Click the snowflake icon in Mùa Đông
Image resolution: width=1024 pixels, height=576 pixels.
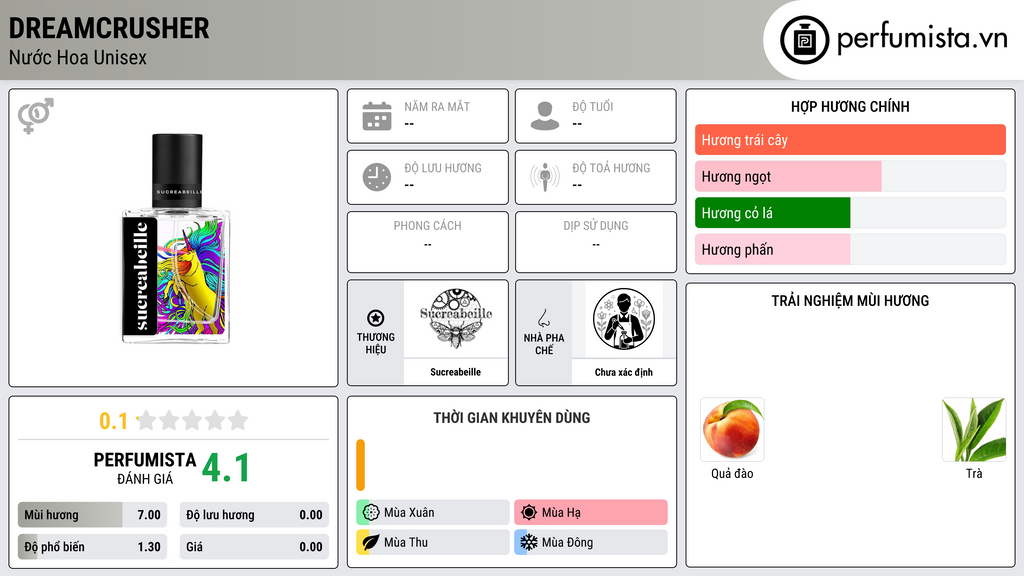tap(529, 542)
